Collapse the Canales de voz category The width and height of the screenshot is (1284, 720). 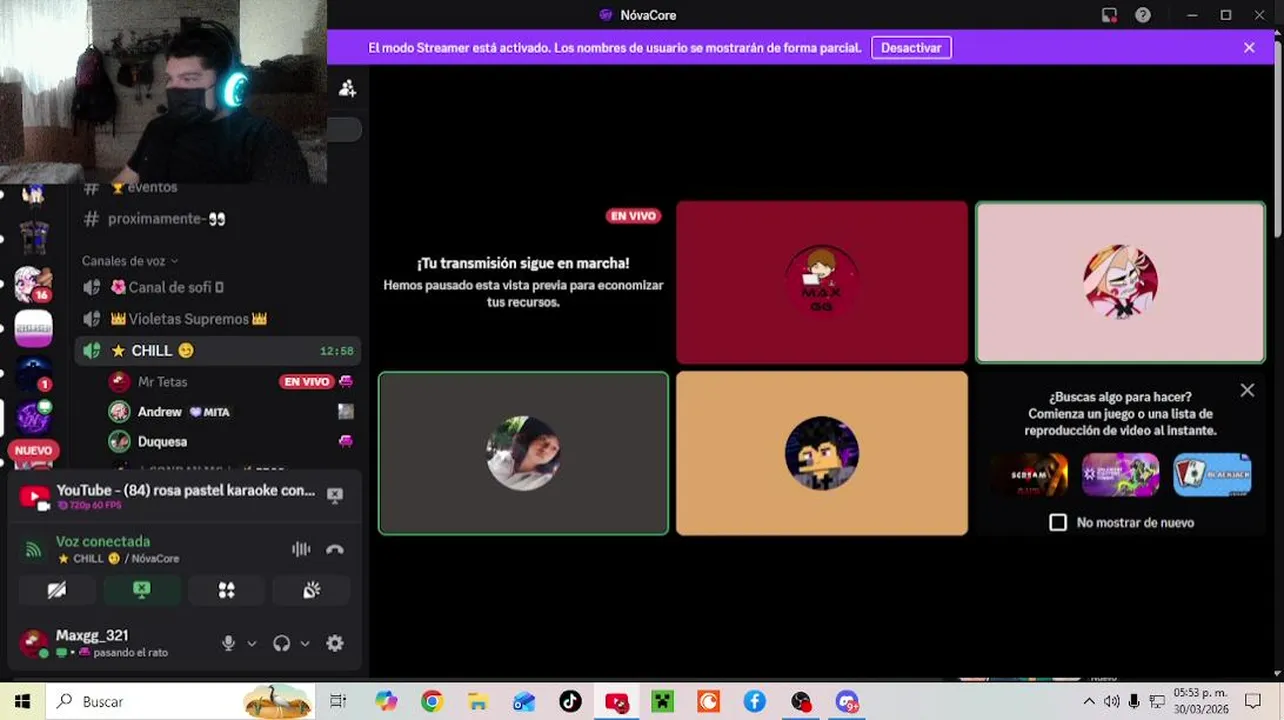pos(130,261)
